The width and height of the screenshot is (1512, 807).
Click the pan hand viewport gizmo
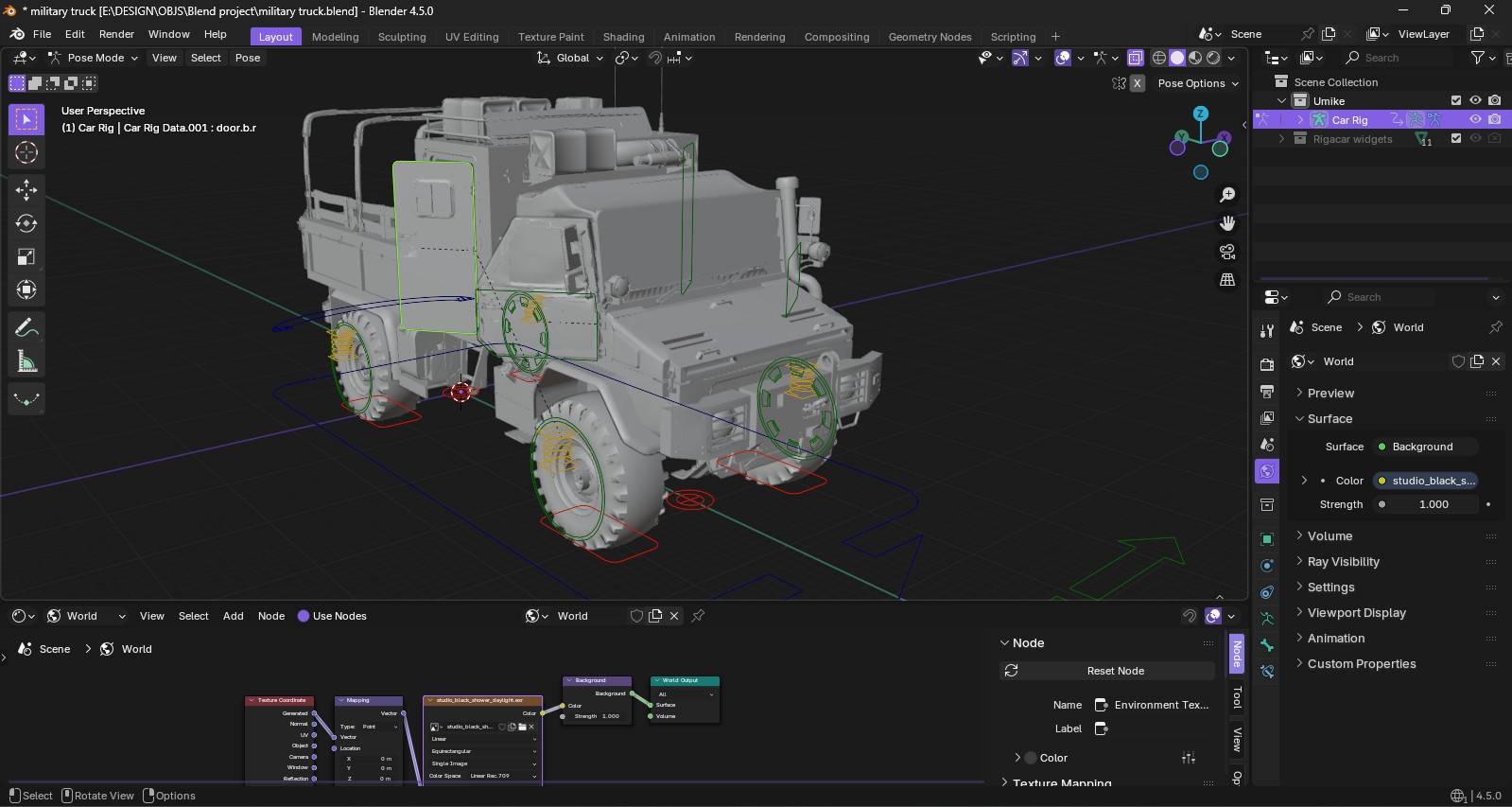point(1227,223)
